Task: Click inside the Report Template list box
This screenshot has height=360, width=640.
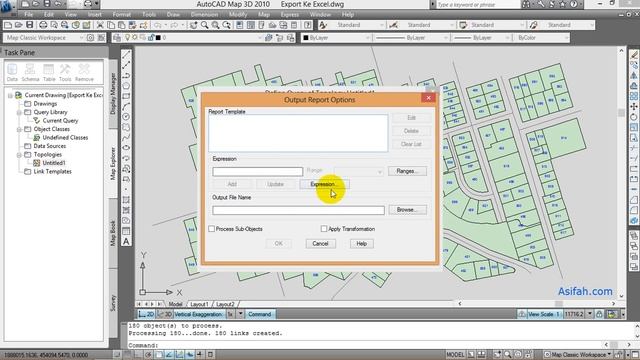Action: 298,133
